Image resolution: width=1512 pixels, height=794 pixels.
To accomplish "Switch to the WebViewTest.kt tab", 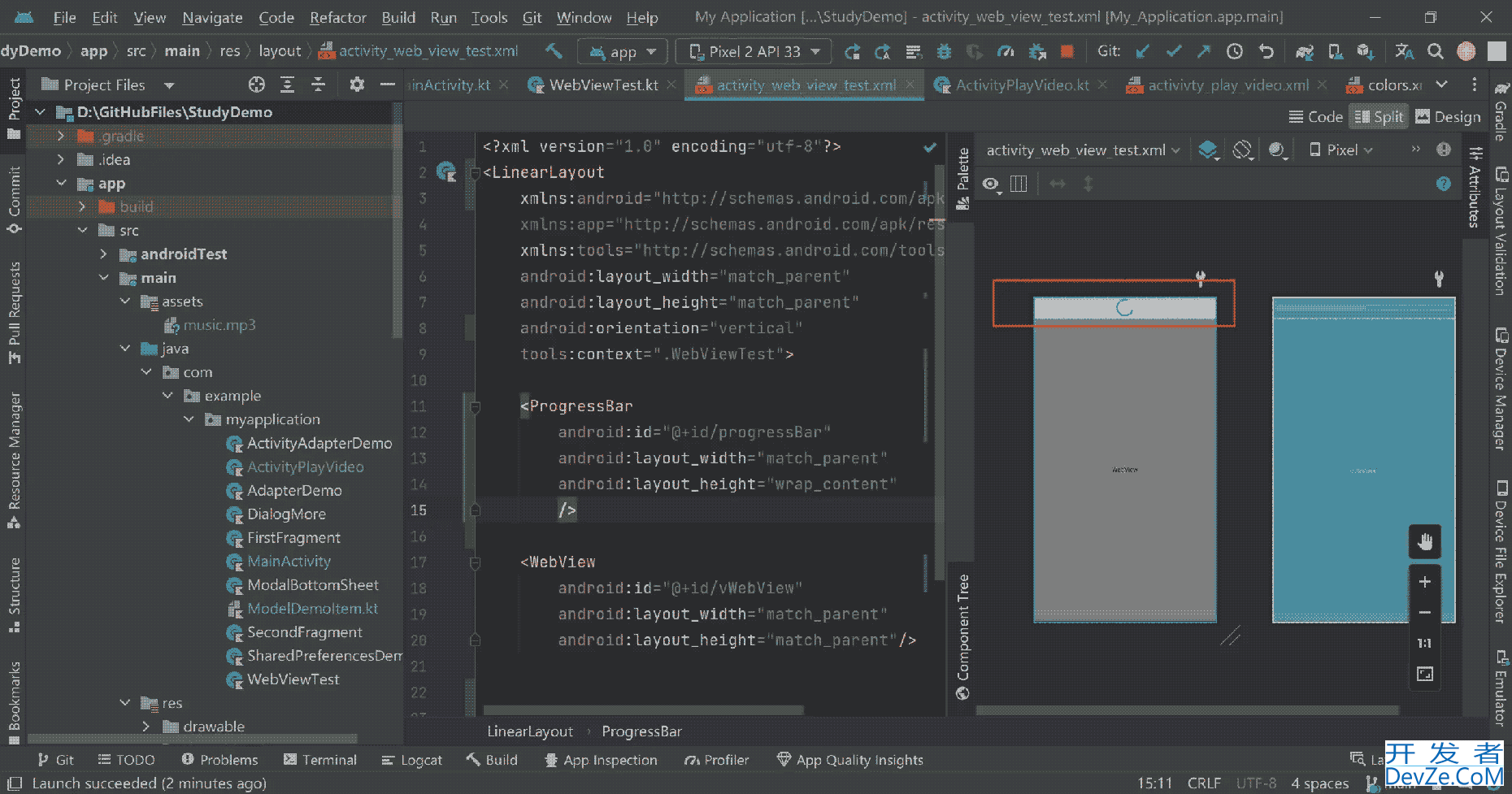I will pos(602,85).
